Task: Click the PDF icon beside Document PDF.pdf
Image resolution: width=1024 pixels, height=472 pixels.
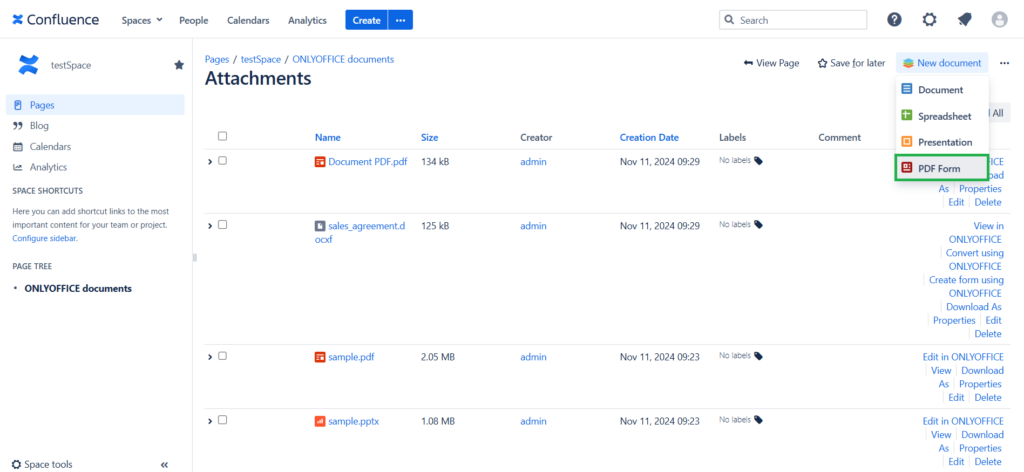Action: [320, 162]
